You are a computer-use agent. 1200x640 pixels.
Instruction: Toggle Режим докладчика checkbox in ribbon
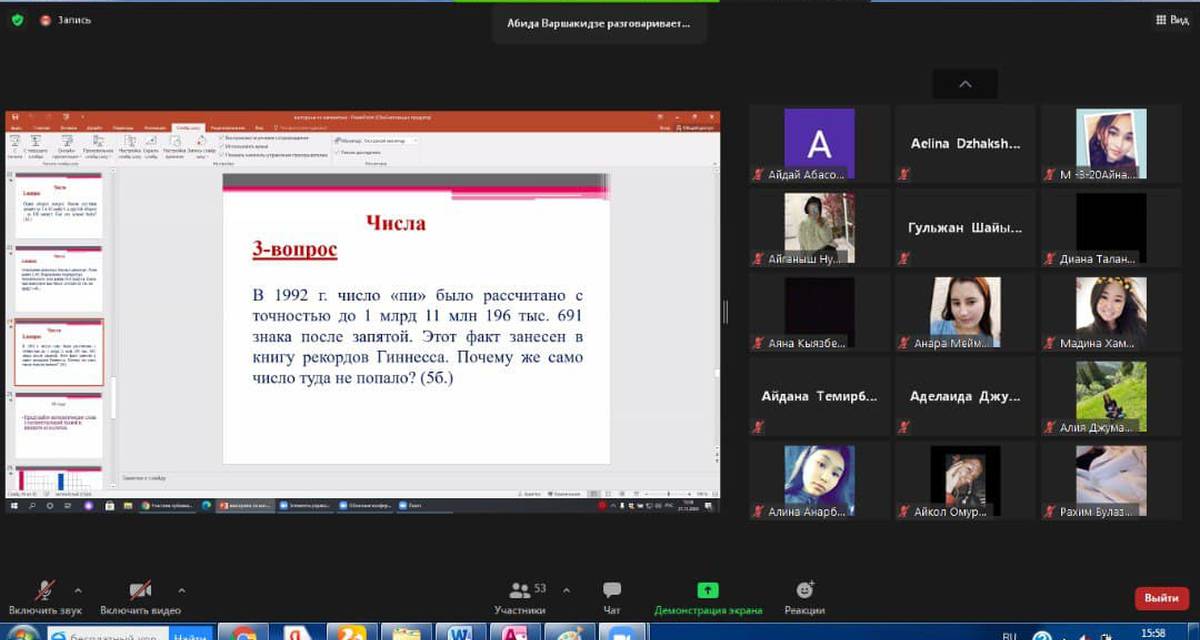[x=337, y=152]
